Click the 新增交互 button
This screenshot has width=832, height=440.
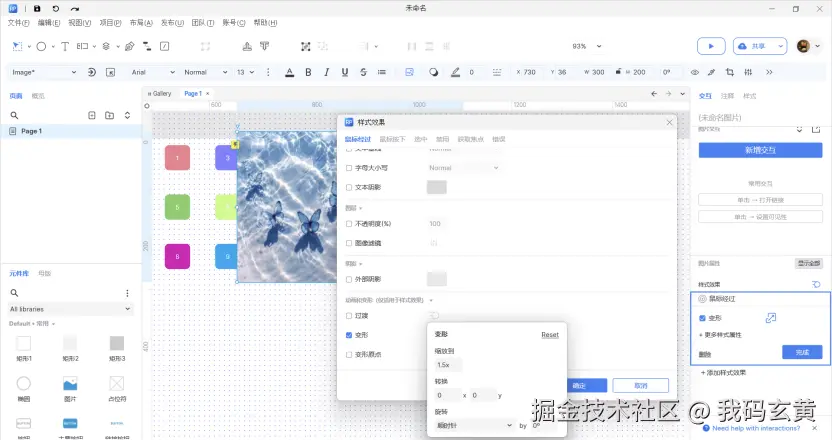tap(760, 150)
